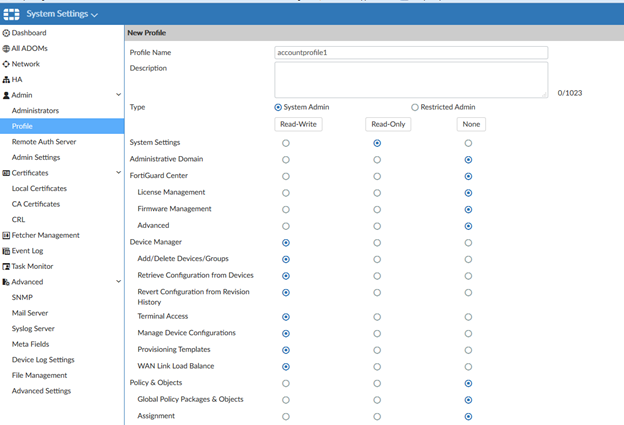Image resolution: width=624 pixels, height=425 pixels.
Task: Collapse the Admin section in sidebar
Action: (x=118, y=95)
